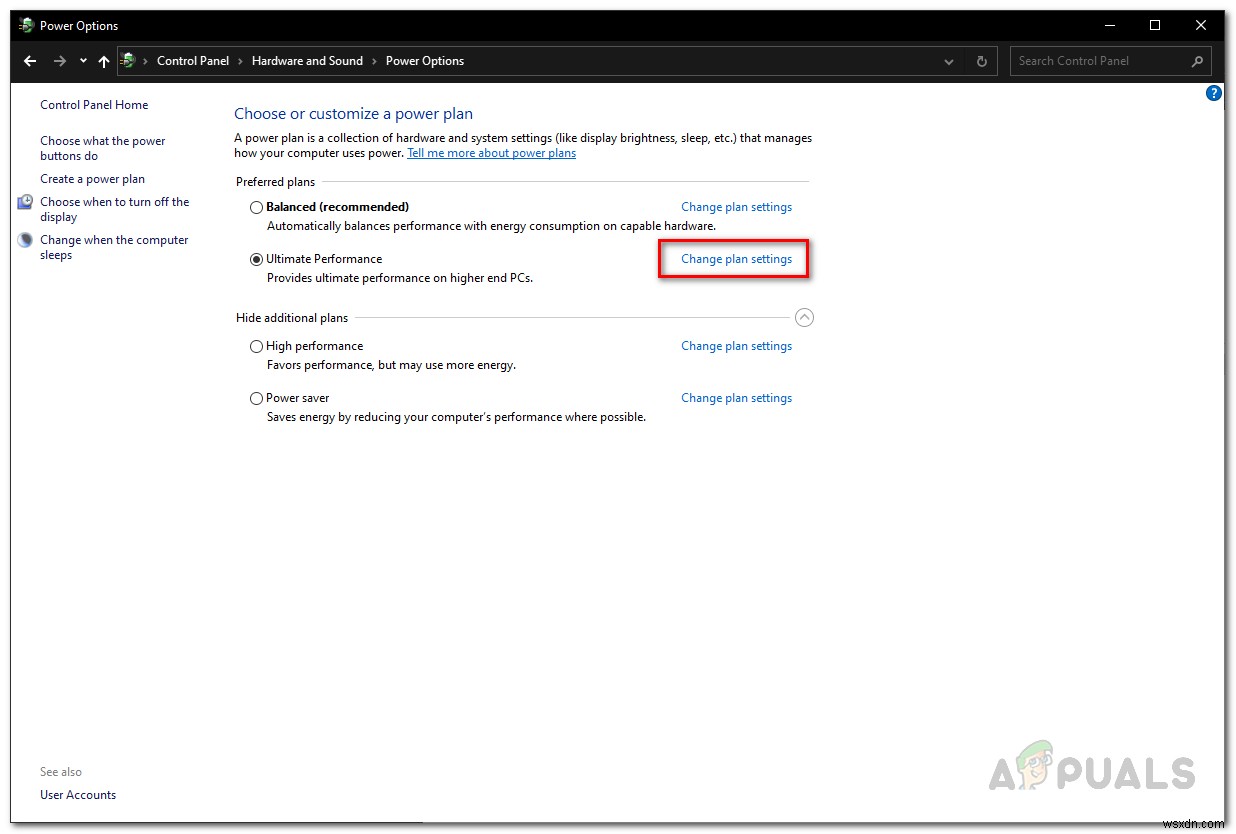Open 'Tell me more about power plans' link
Viewport: 1236px width, 834px height.
click(491, 153)
